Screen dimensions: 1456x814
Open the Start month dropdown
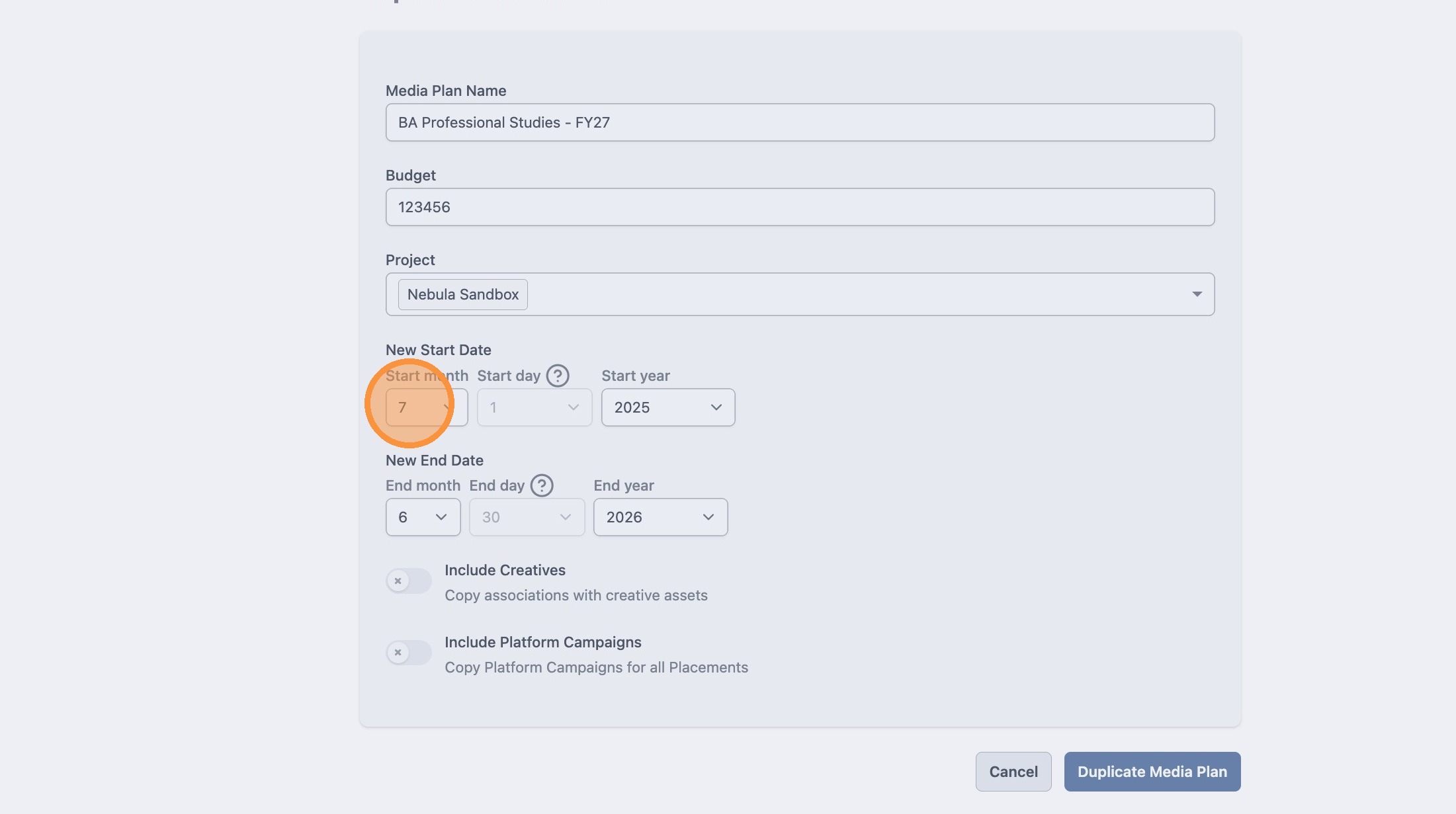427,407
